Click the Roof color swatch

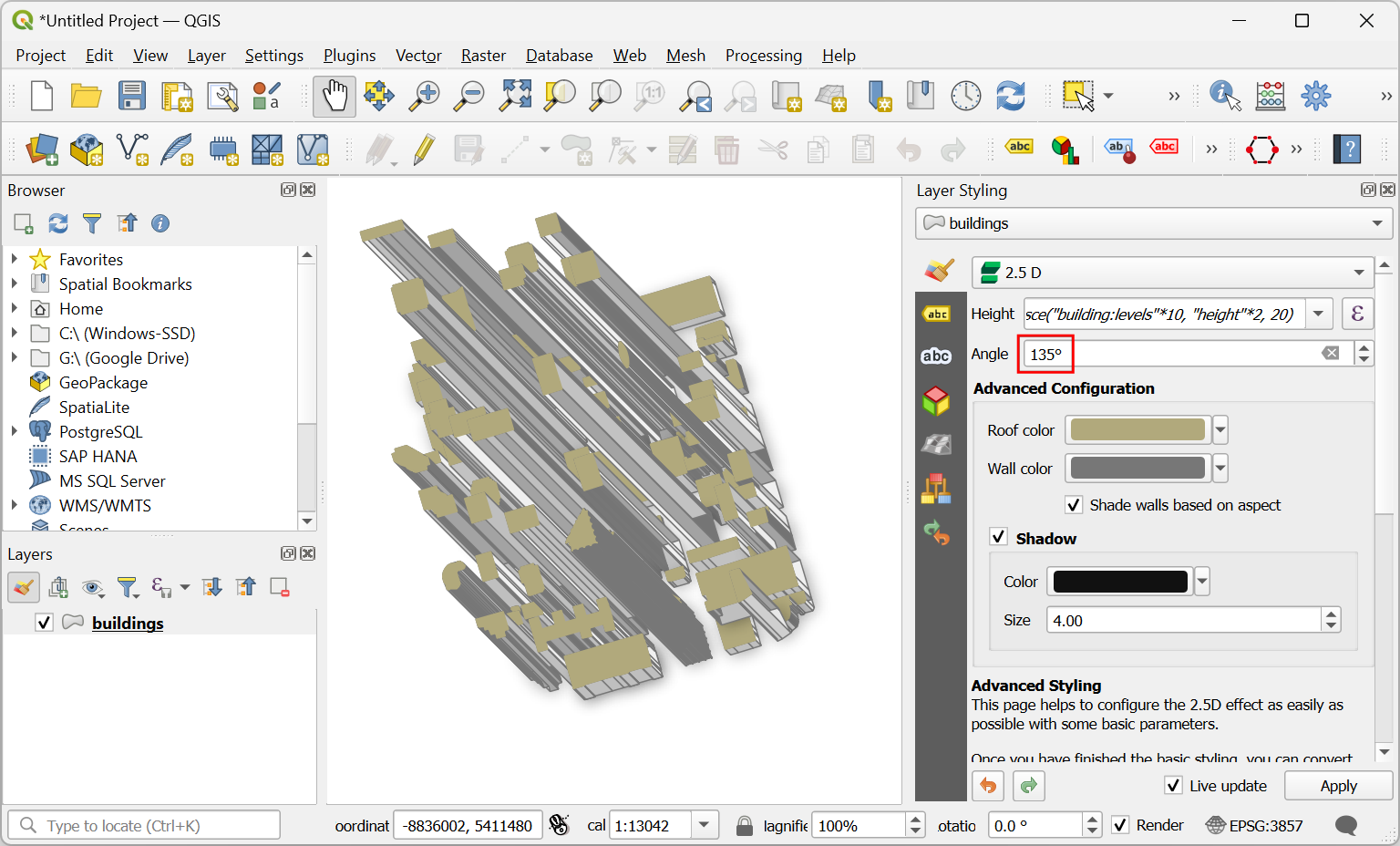(x=1137, y=430)
